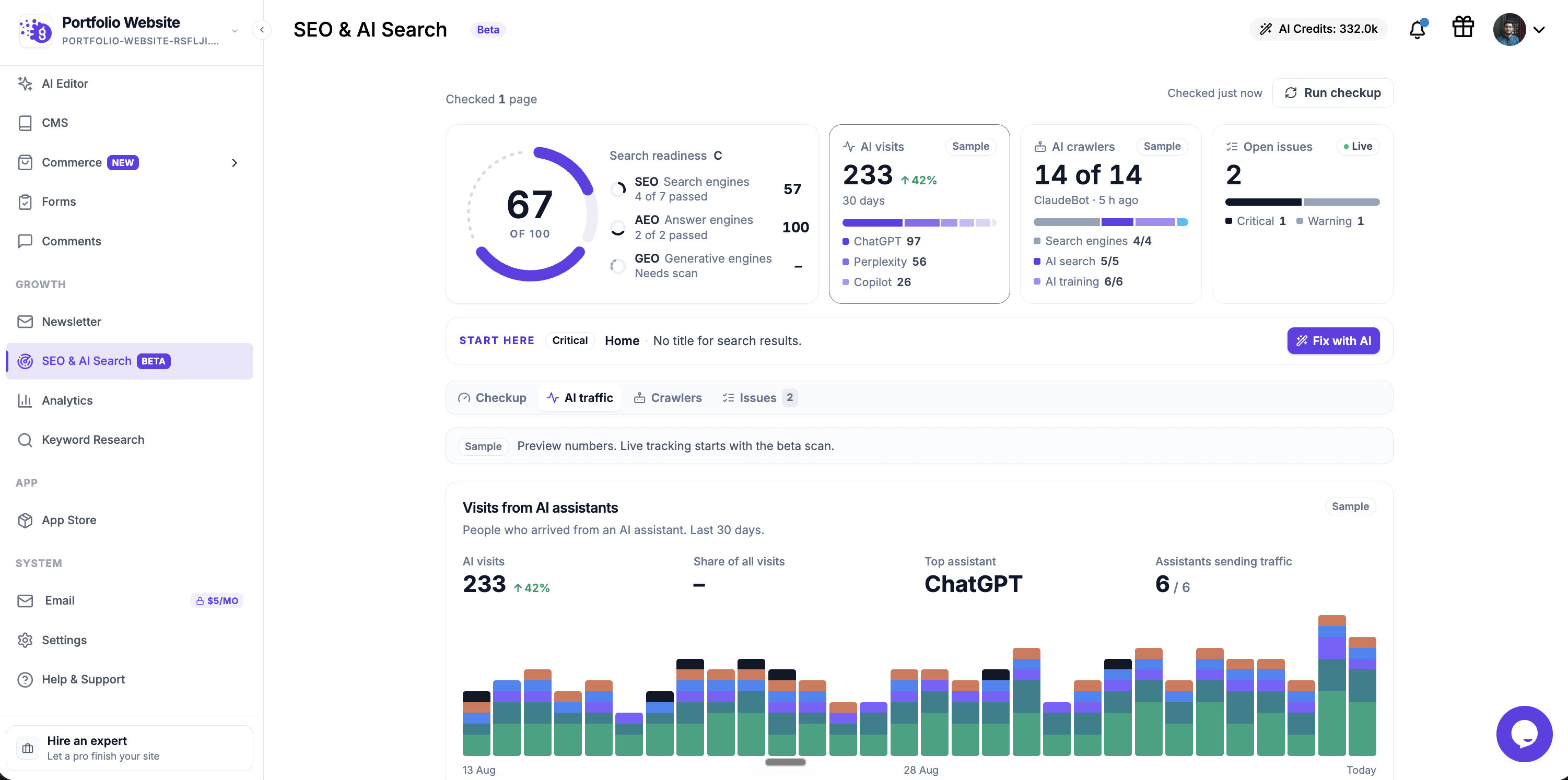The height and width of the screenshot is (780, 1568).
Task: Click the Newsletter envelope icon
Action: coord(25,321)
